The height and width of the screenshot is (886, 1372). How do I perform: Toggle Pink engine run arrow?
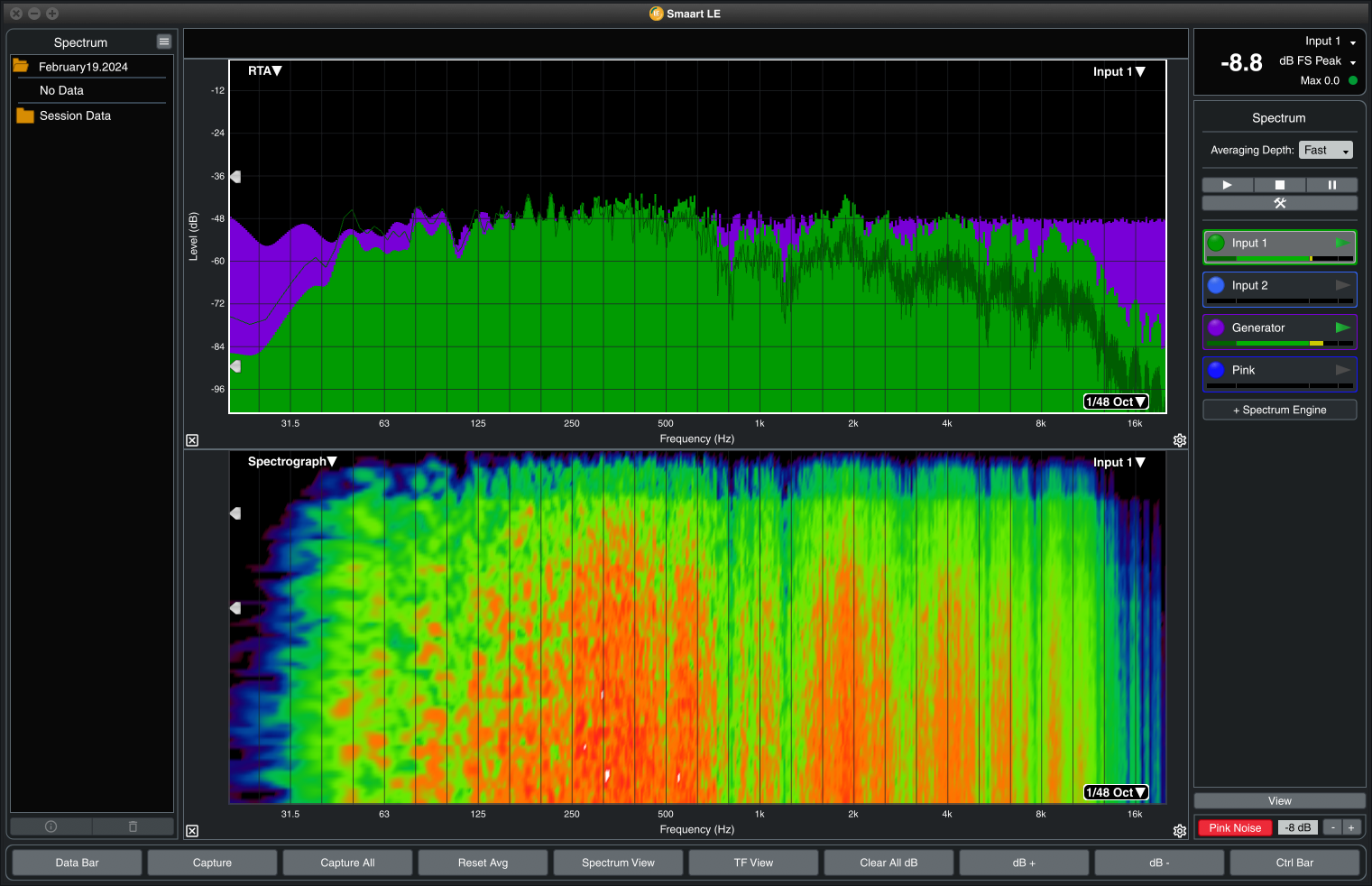pos(1342,370)
